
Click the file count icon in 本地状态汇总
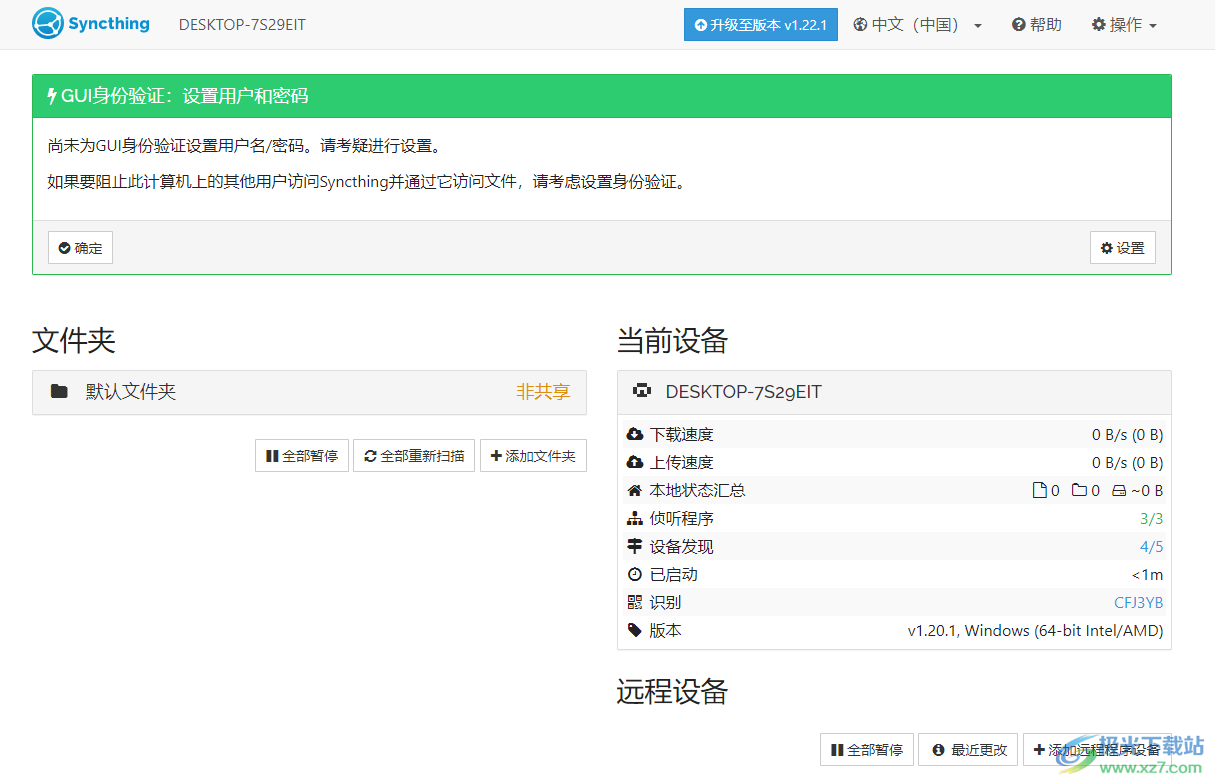point(1039,491)
